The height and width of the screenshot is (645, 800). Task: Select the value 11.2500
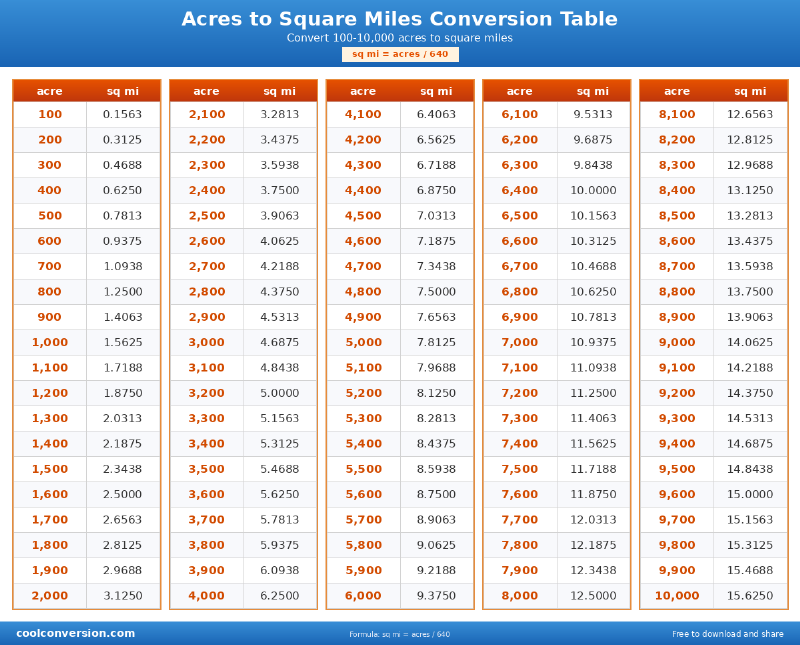[x=593, y=393]
